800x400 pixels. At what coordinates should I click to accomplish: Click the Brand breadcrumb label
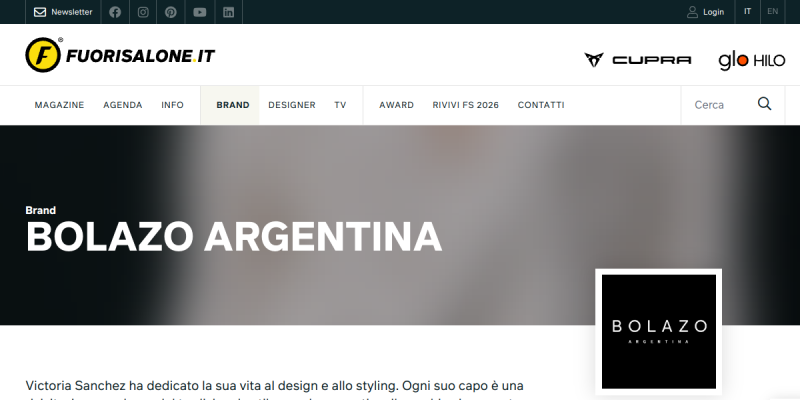(x=41, y=210)
